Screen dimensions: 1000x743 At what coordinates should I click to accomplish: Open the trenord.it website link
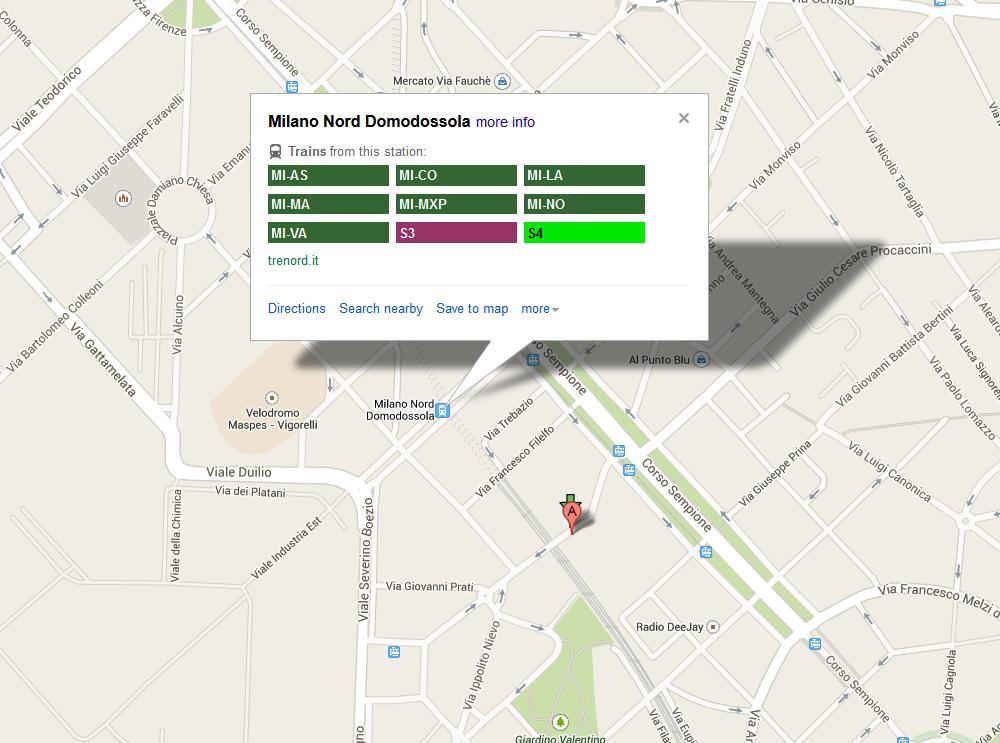tap(293, 260)
